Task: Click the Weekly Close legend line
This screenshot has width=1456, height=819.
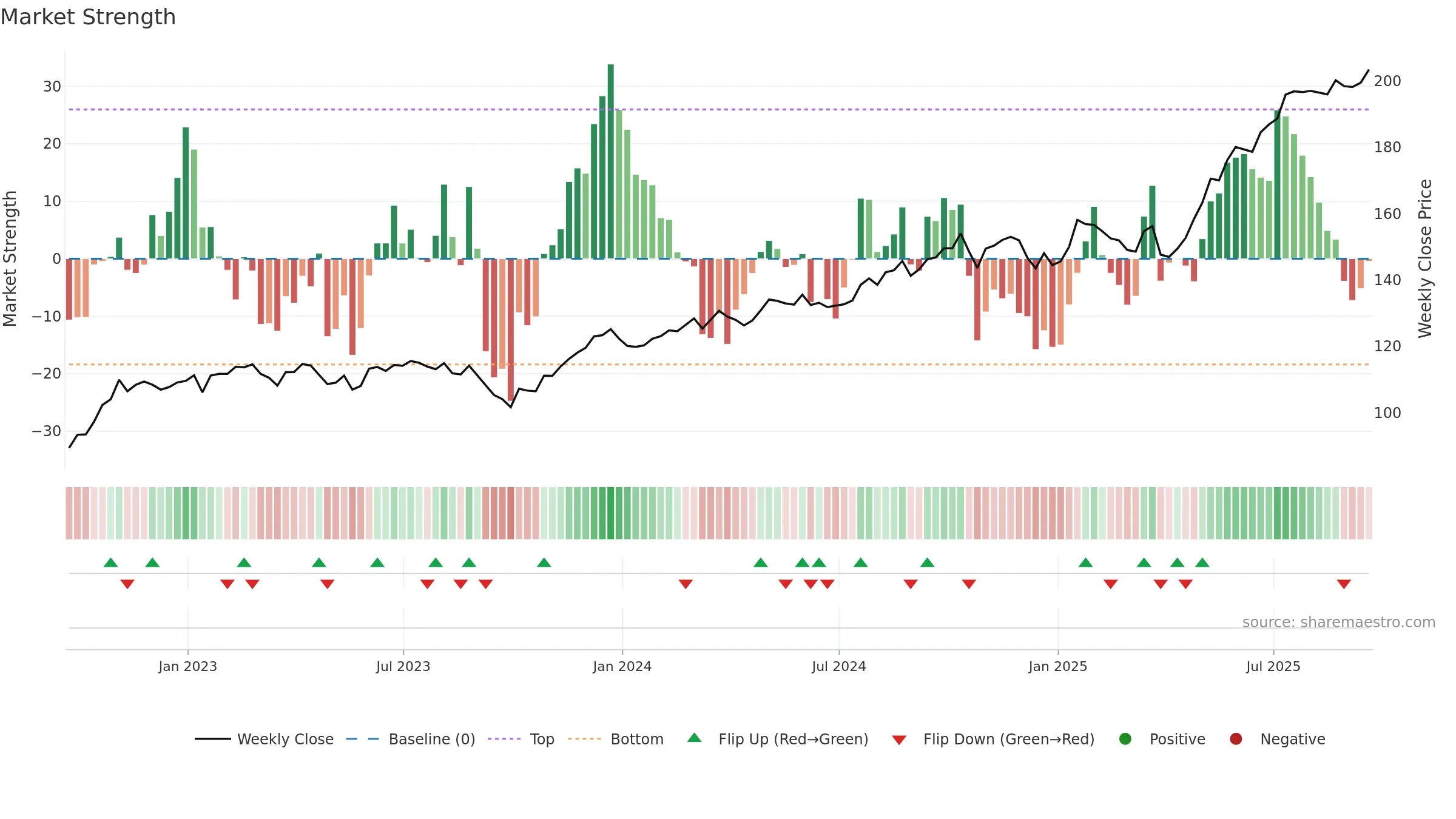Action: 212,739
